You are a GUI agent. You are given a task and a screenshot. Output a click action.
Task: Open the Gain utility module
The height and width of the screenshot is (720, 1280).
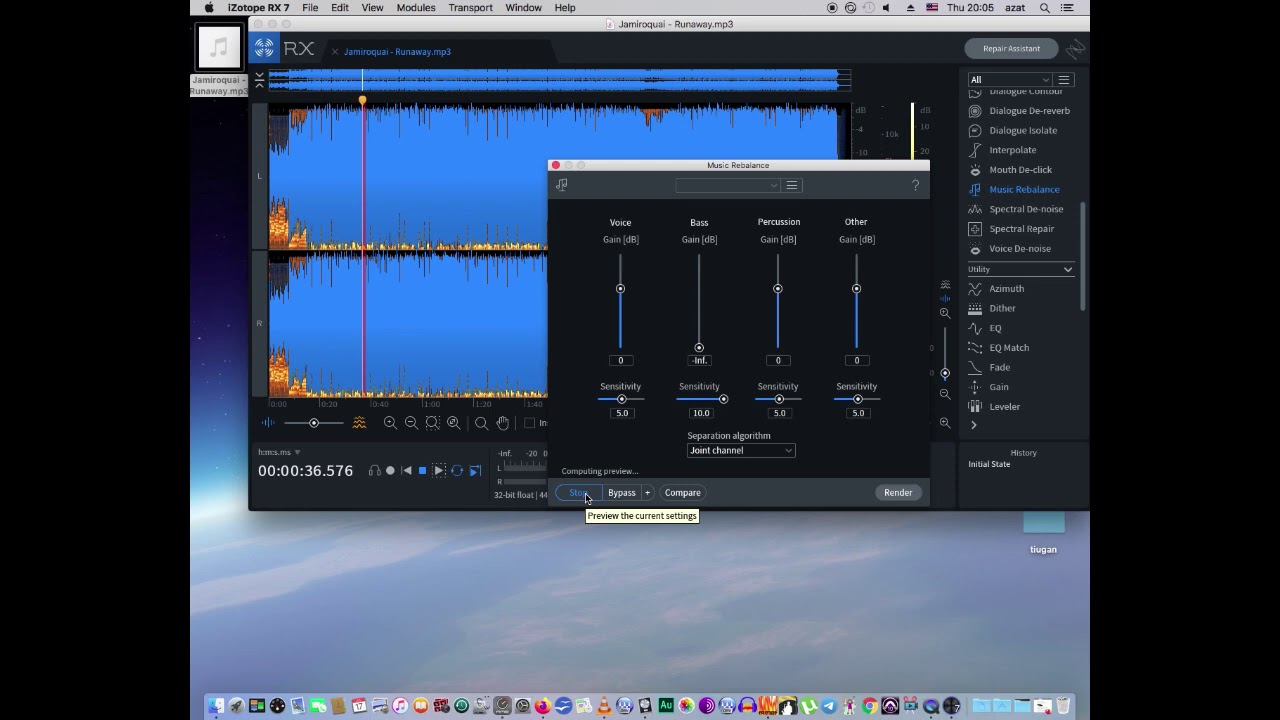click(x=990, y=387)
